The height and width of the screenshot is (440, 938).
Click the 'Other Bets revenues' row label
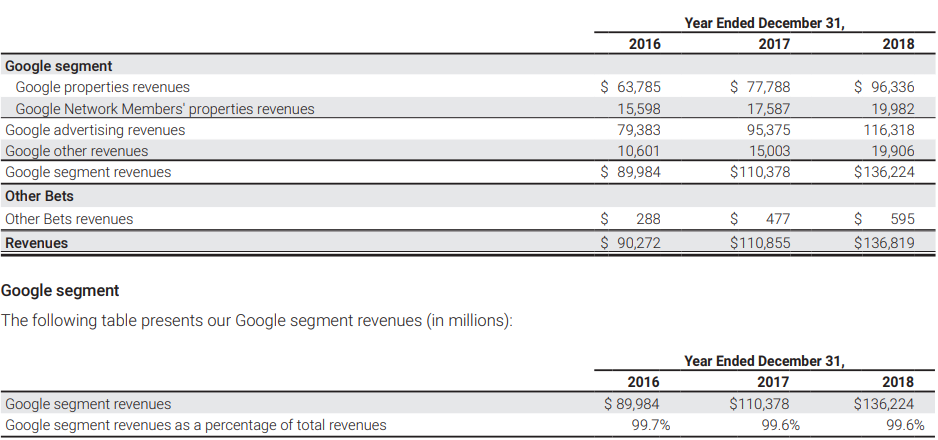point(69,219)
